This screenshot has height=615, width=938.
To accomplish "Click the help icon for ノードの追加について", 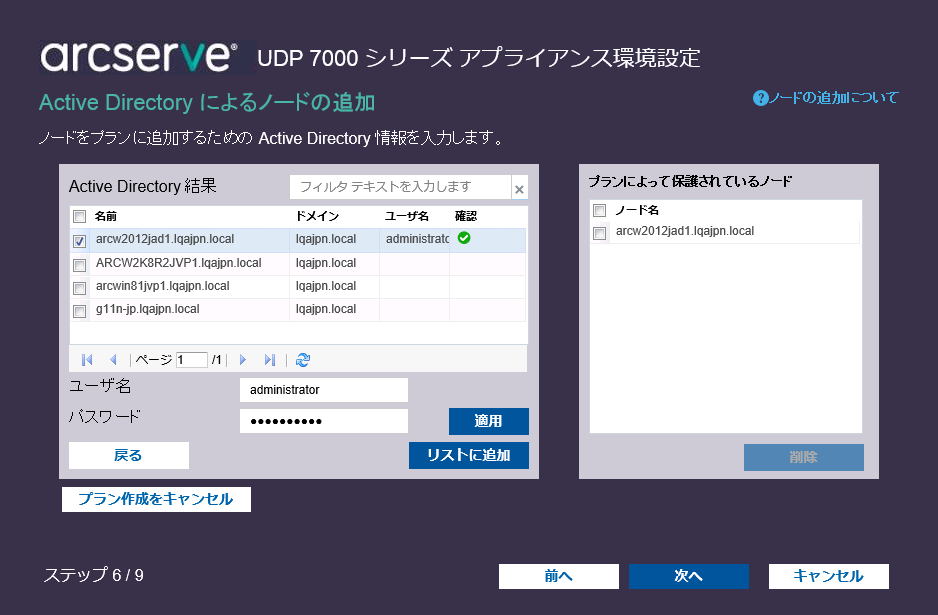I will pos(760,98).
